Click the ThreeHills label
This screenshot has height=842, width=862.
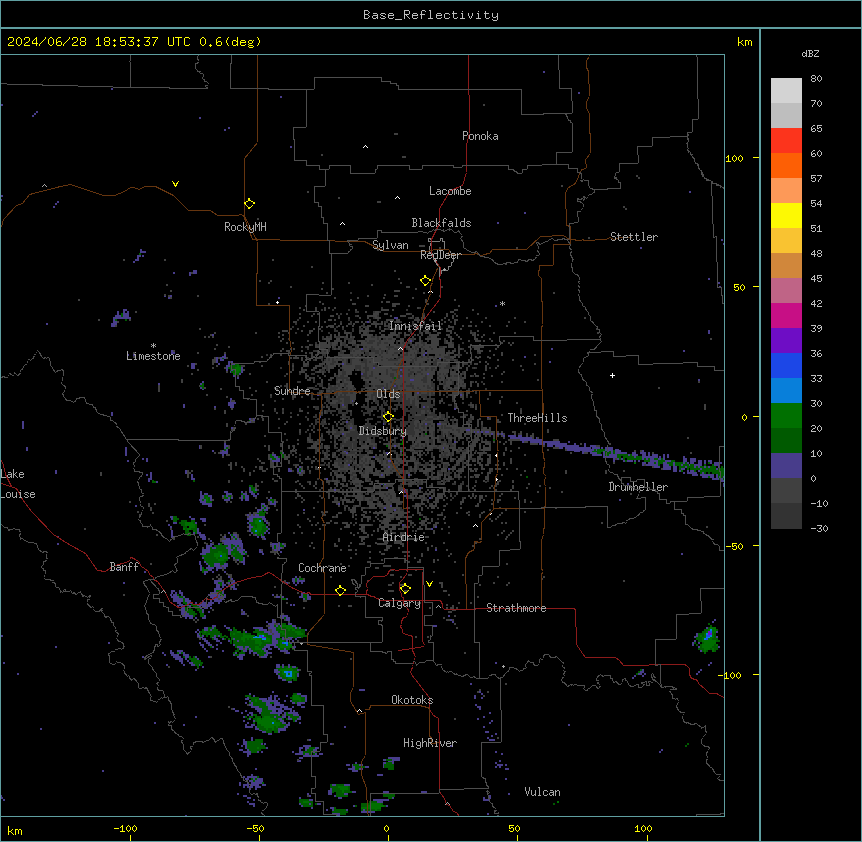click(537, 418)
